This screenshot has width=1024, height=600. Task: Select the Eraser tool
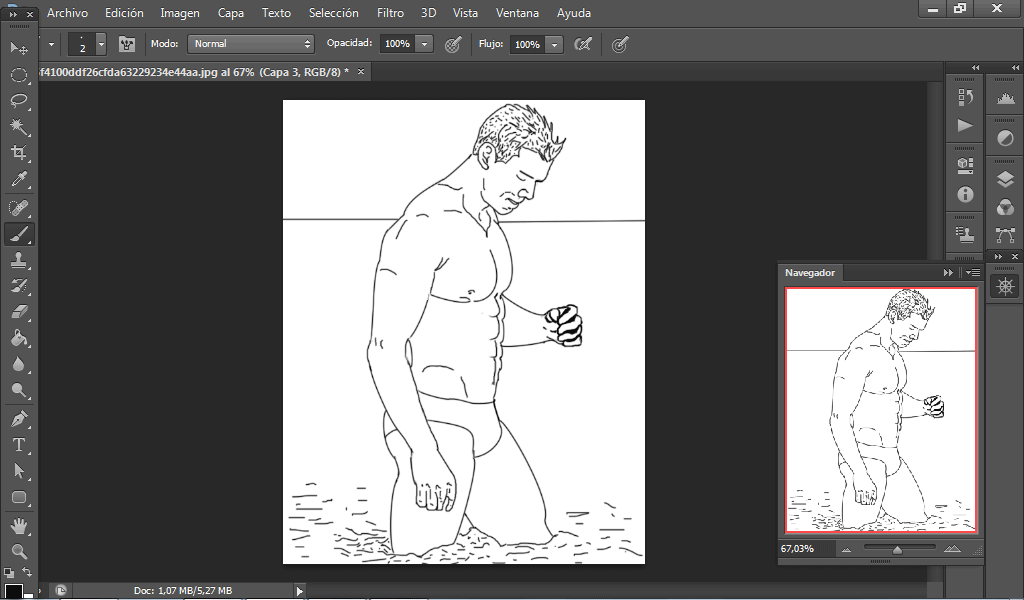(19, 312)
